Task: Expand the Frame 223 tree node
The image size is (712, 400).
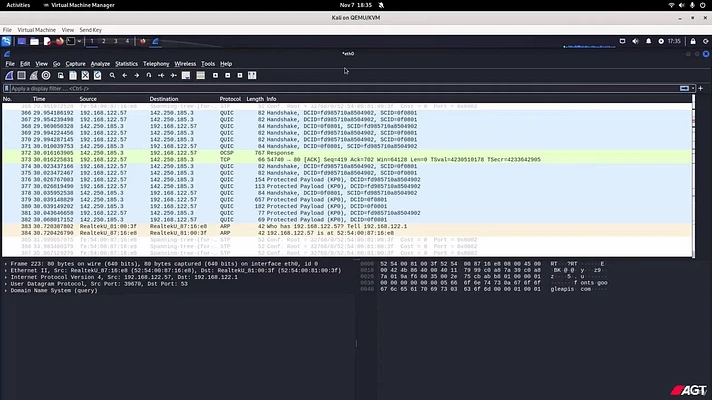Action: [x=6, y=264]
